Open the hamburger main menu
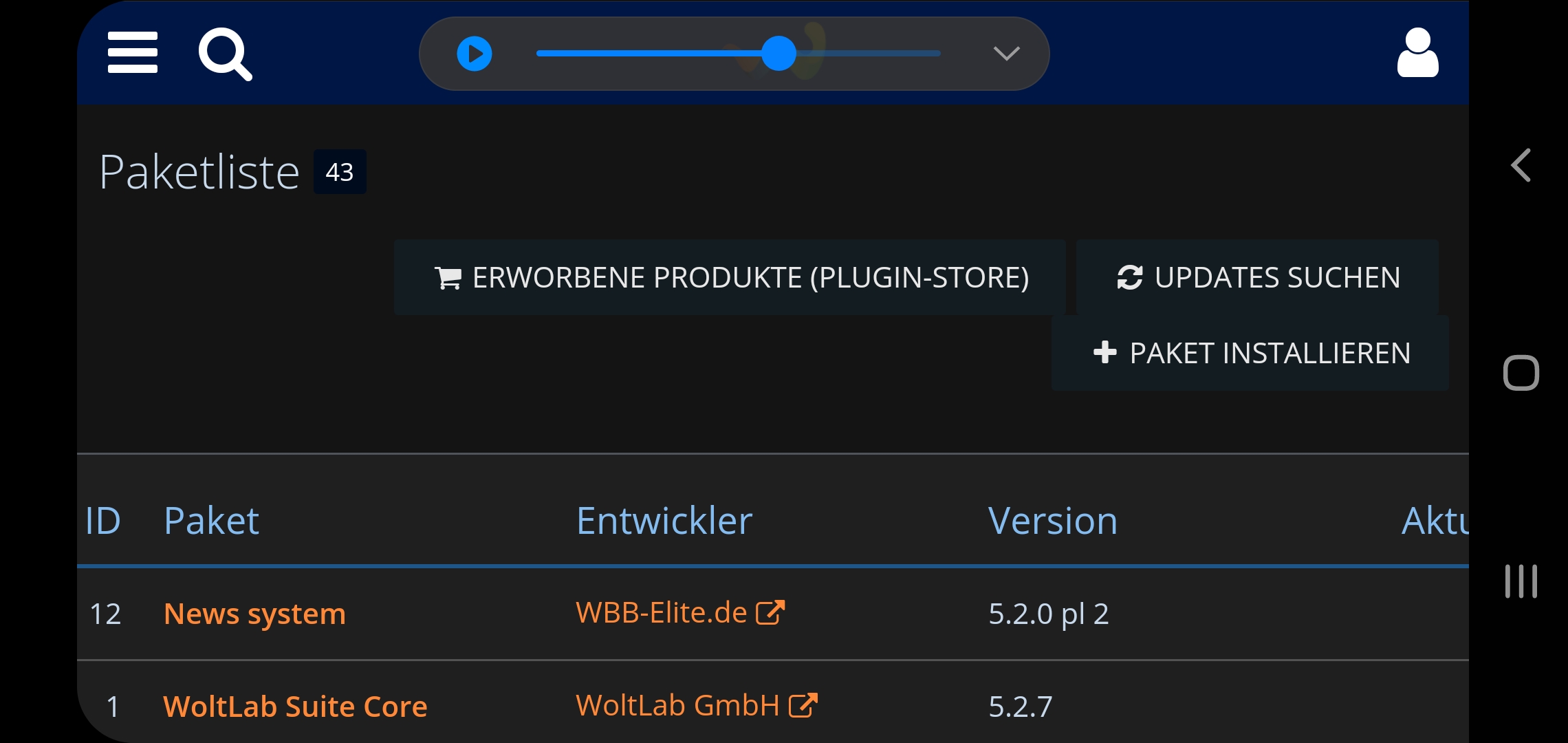The image size is (1568, 743). [133, 52]
